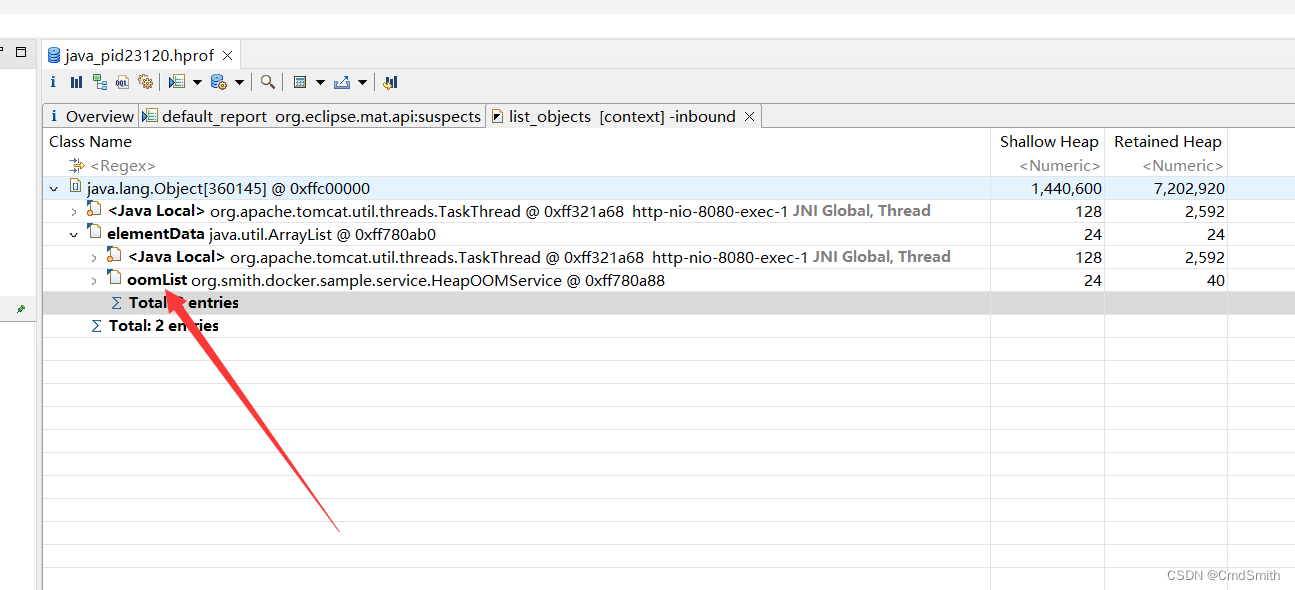Create a histogram from the toolbar

[76, 82]
